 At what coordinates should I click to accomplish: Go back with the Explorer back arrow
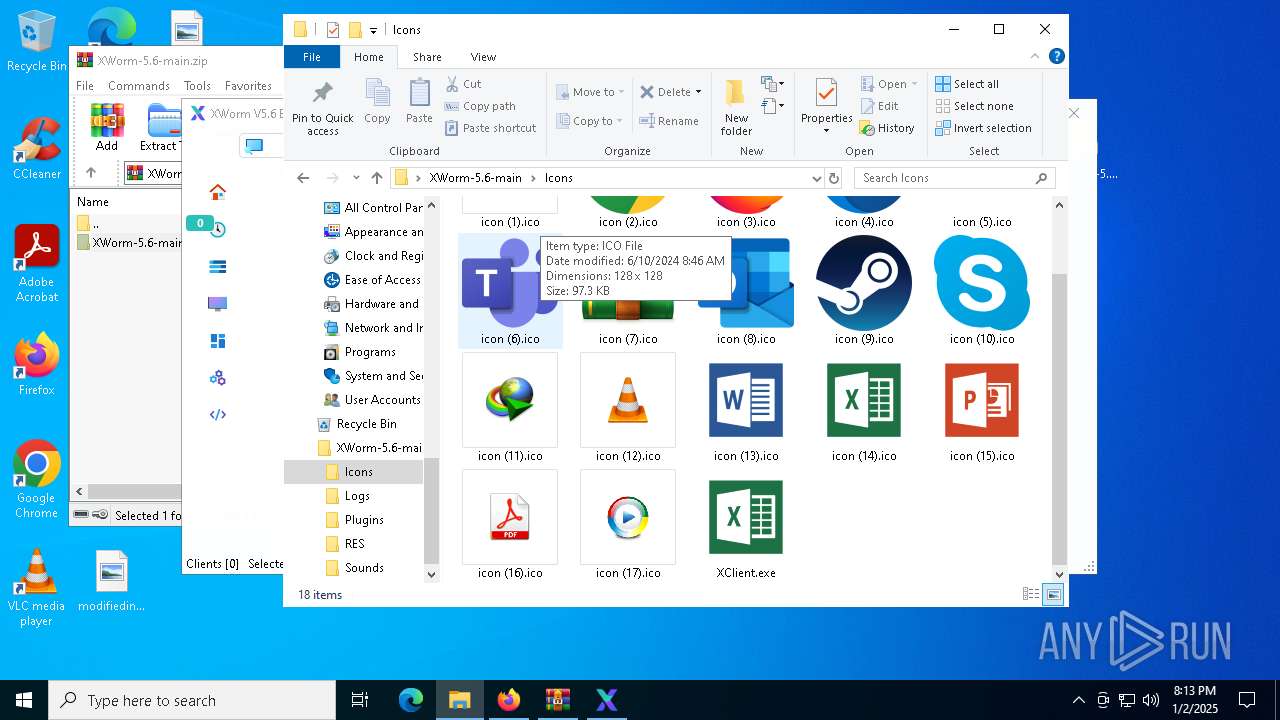[x=303, y=178]
